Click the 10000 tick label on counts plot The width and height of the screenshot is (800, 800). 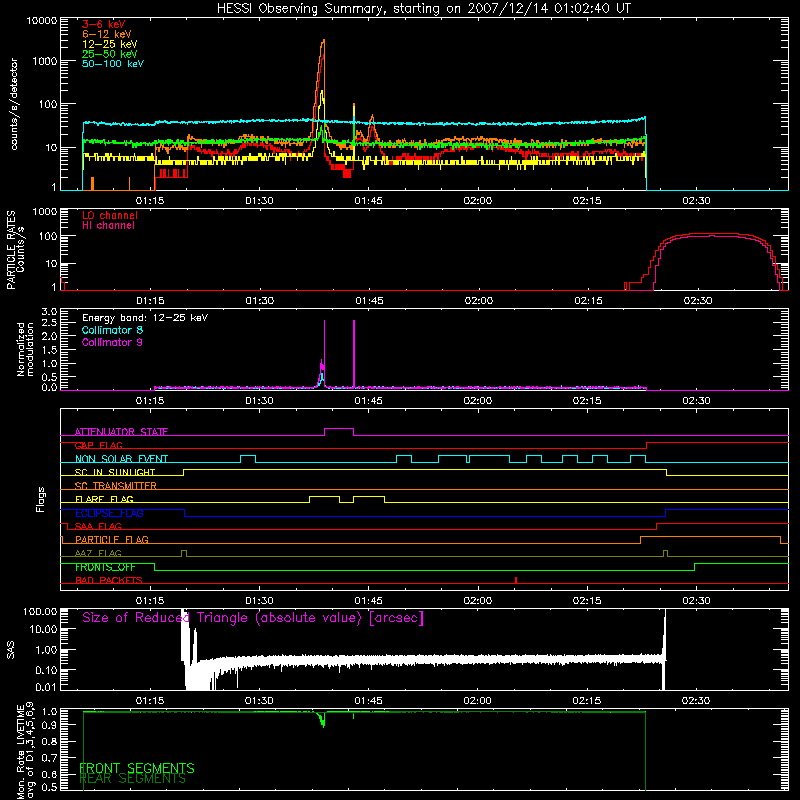[x=42, y=20]
